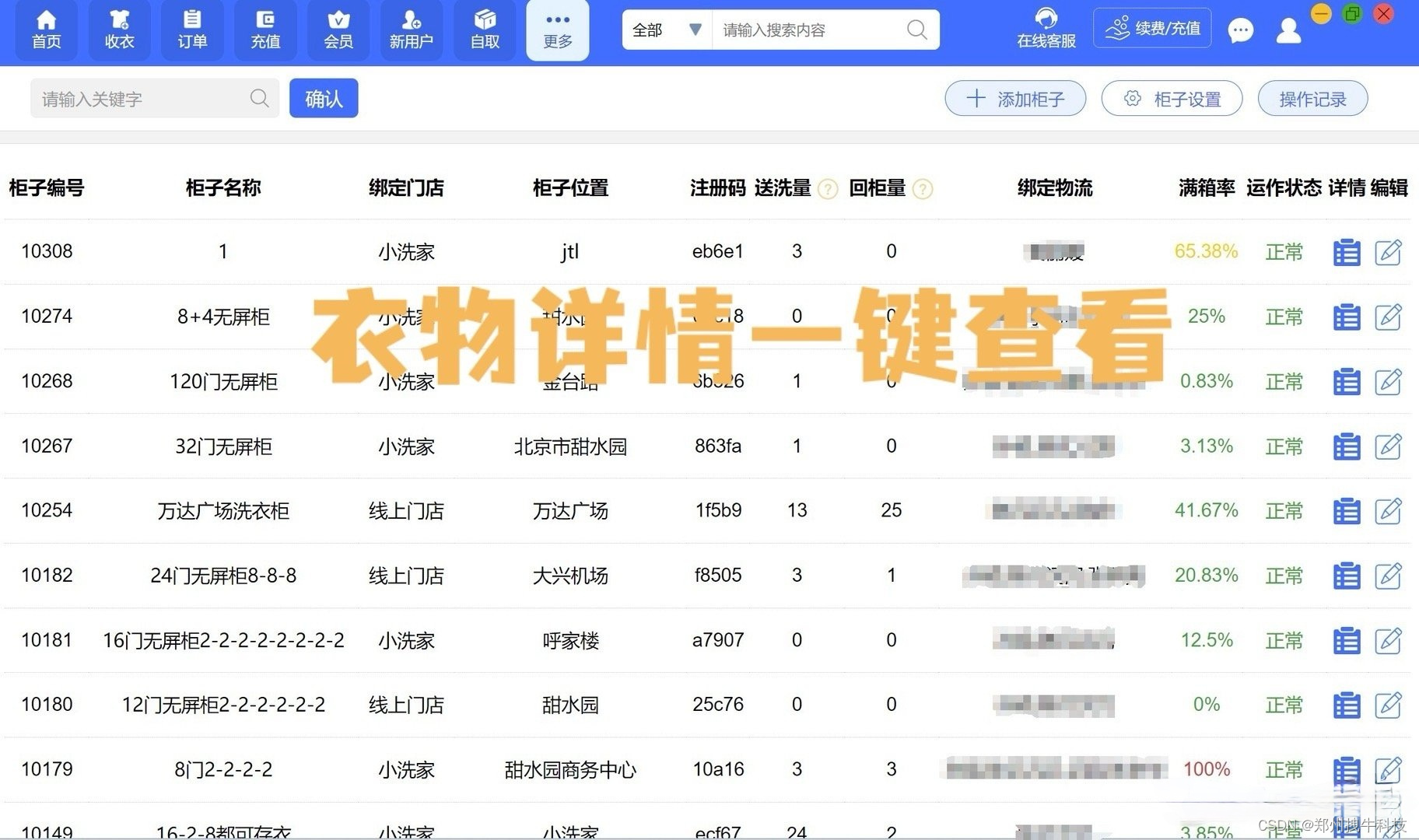
Task: View details for cabinet 10182
Action: click(x=1347, y=576)
